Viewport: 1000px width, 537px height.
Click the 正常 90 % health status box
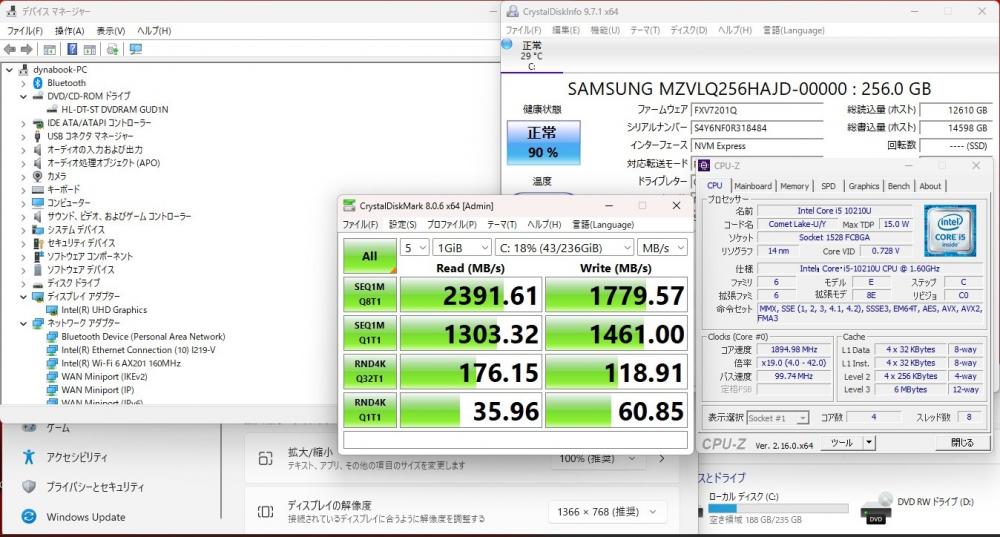[x=543, y=142]
